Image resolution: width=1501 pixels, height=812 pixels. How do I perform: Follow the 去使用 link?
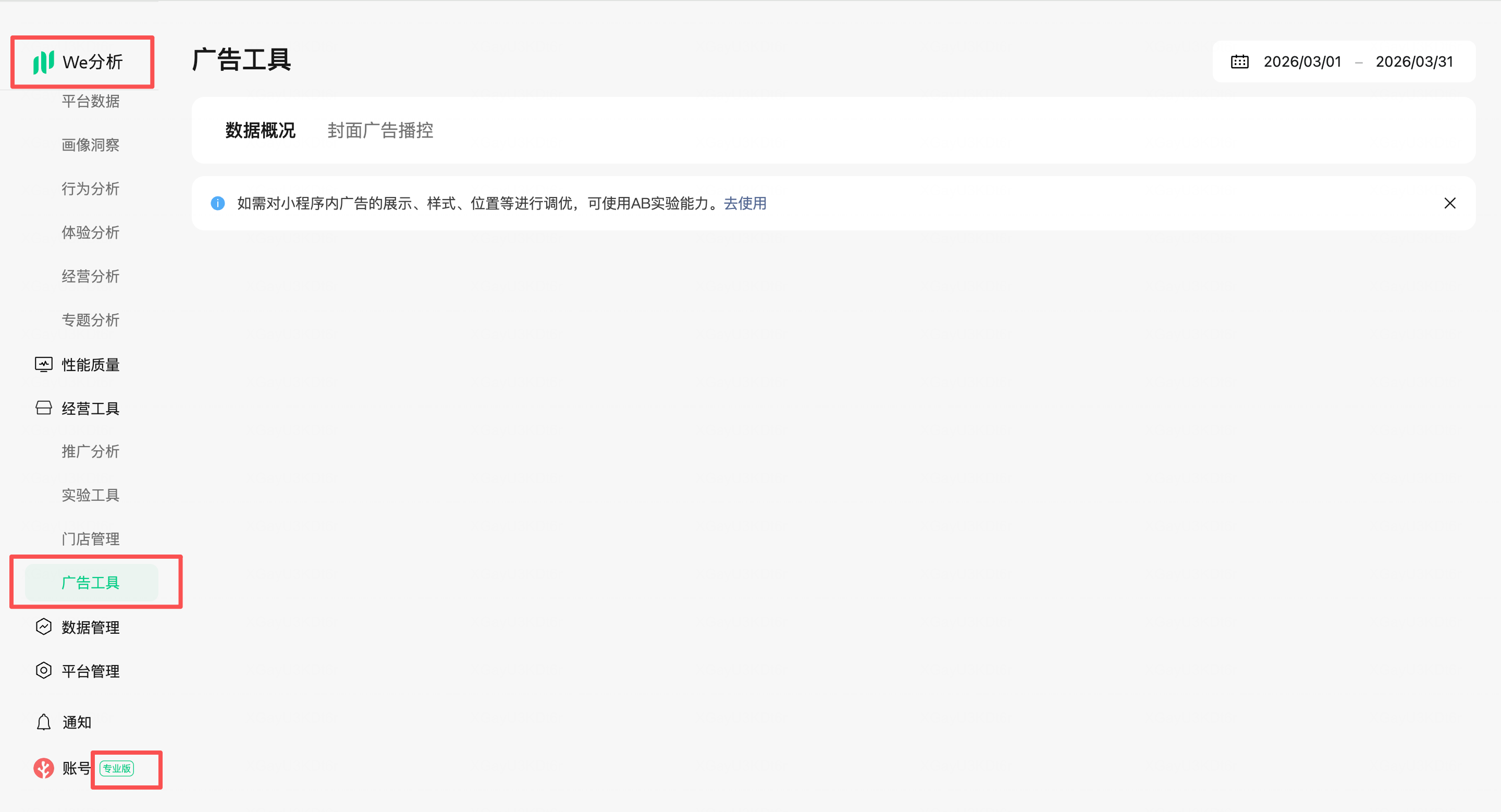(x=745, y=203)
